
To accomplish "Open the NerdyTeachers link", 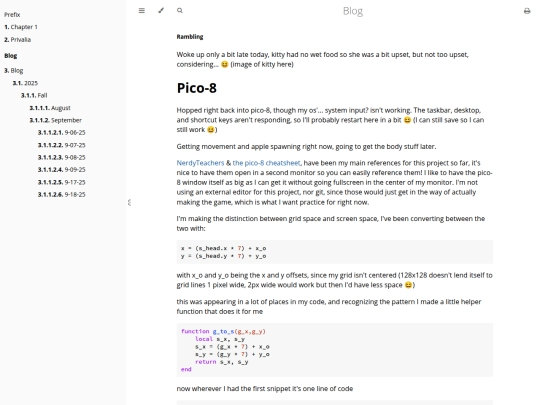I will point(200,163).
